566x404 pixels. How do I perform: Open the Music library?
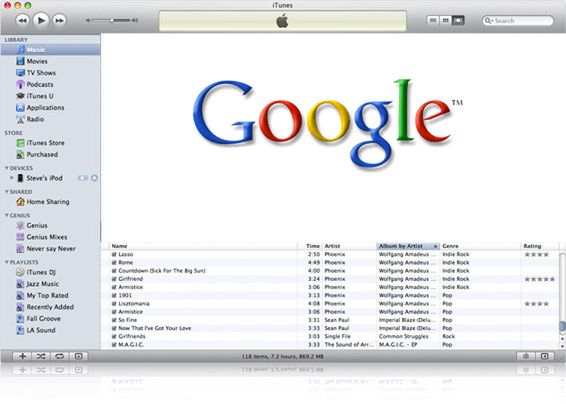point(51,49)
